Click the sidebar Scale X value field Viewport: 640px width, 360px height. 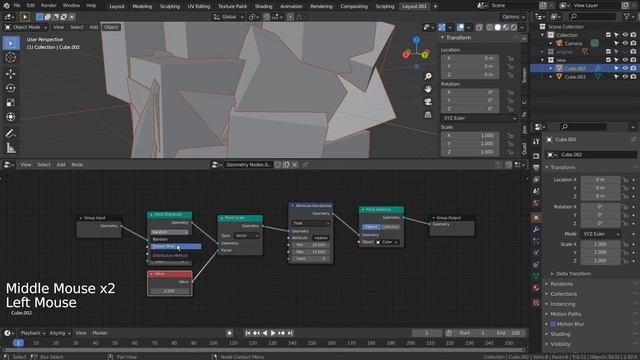click(x=470, y=136)
